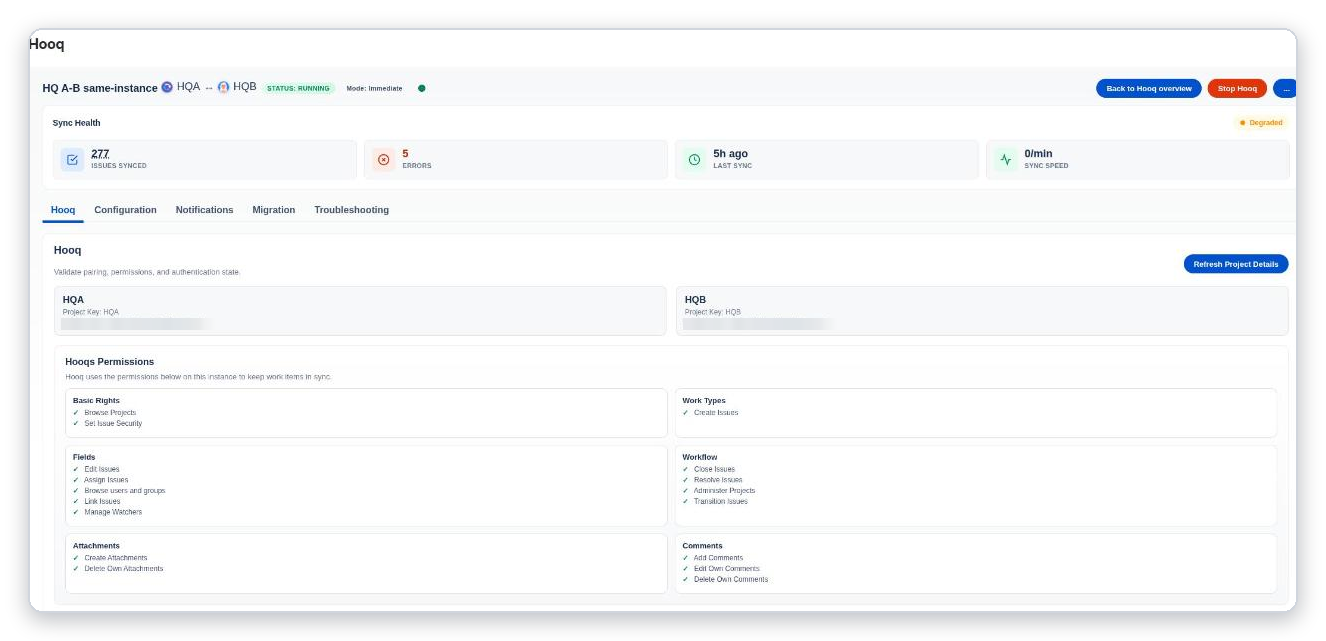Select the HQA project card
Viewport: 1326px width, 641px height.
pos(360,311)
